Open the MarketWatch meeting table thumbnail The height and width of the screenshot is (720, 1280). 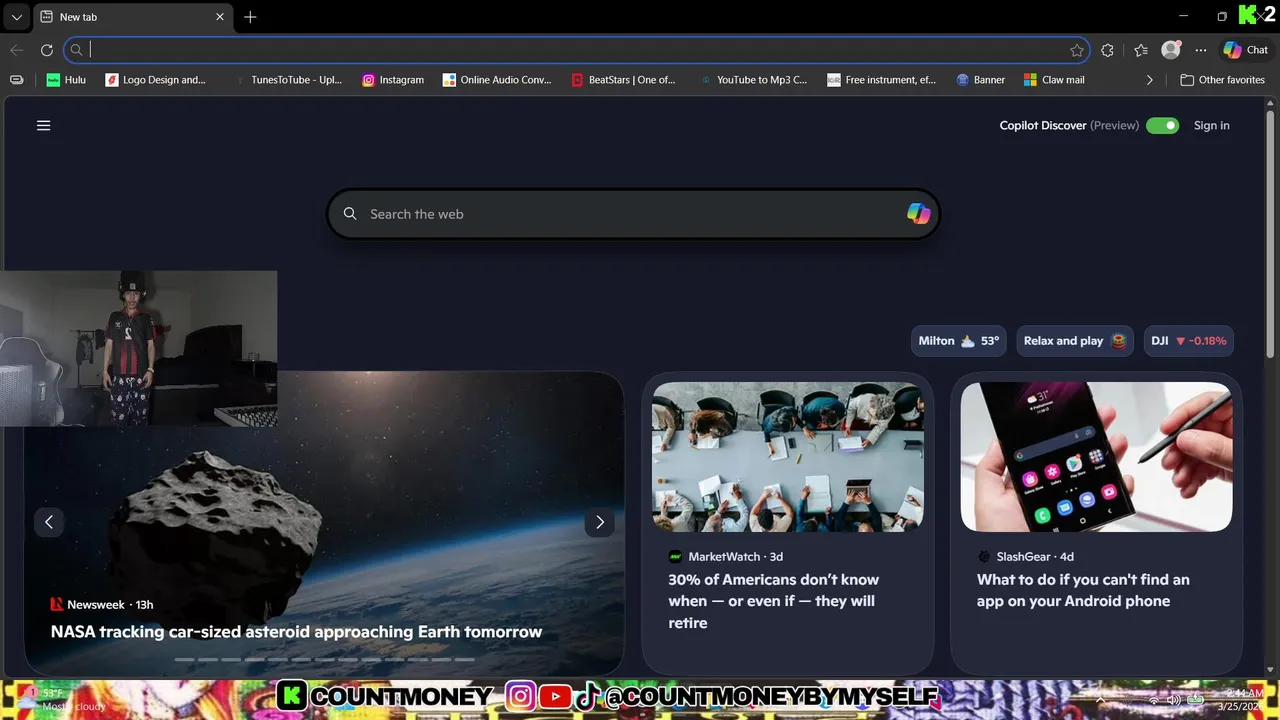point(788,457)
